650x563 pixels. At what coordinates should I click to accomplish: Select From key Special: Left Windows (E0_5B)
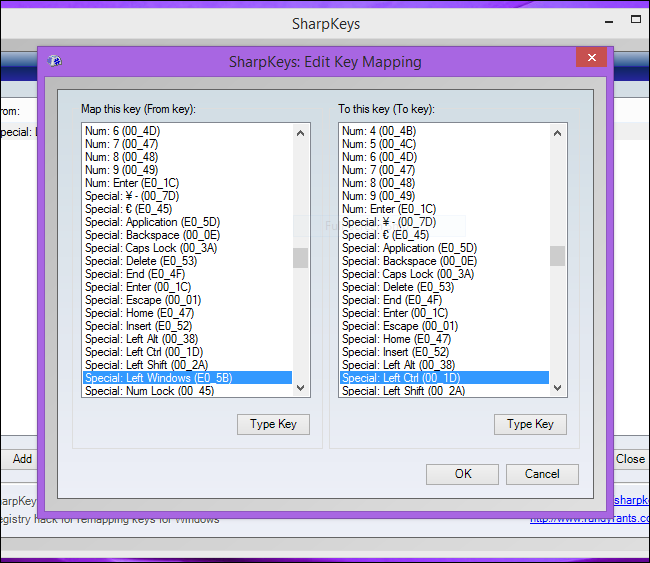[x=187, y=378]
